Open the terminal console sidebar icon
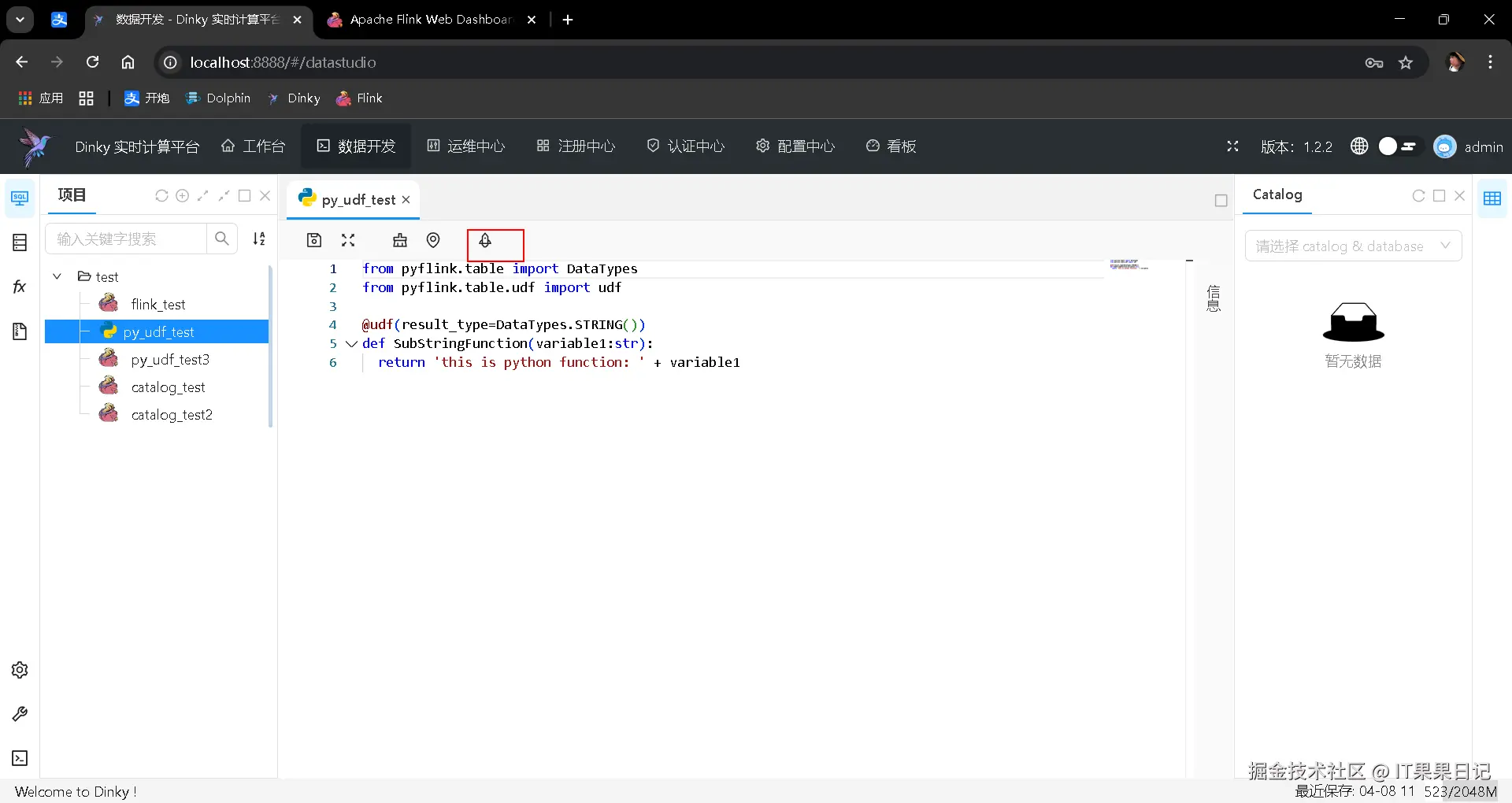Screen dimensions: 1512x803 [x=20, y=758]
